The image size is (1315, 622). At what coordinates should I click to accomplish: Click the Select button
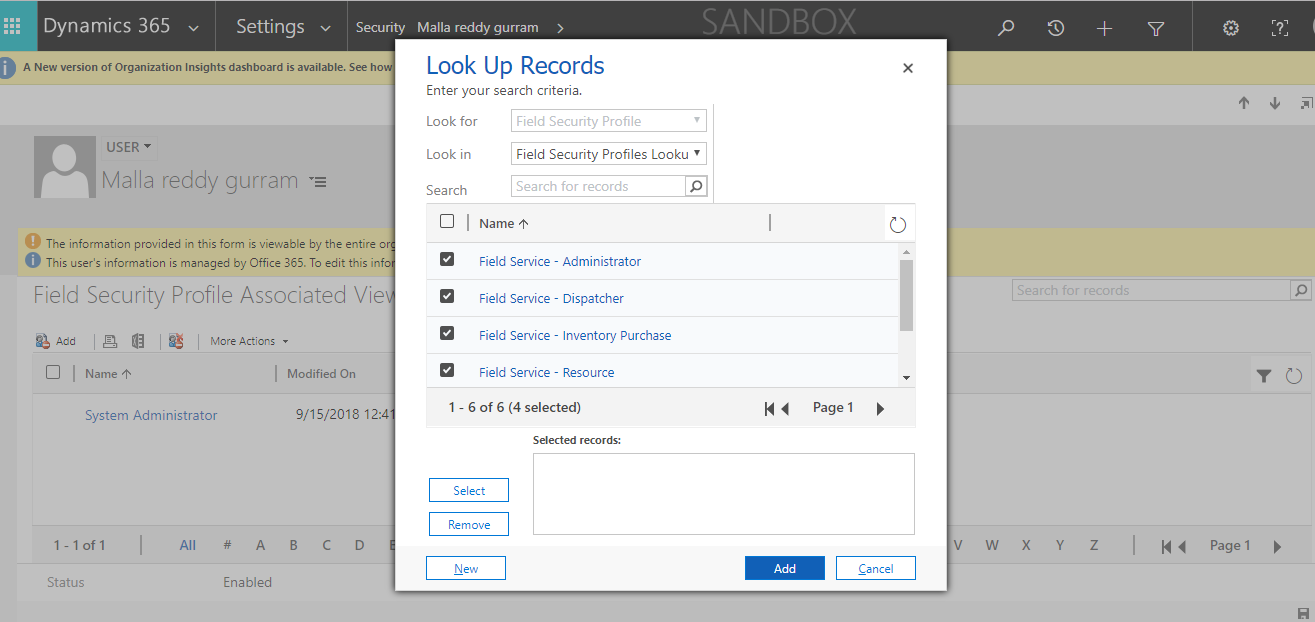coord(469,490)
